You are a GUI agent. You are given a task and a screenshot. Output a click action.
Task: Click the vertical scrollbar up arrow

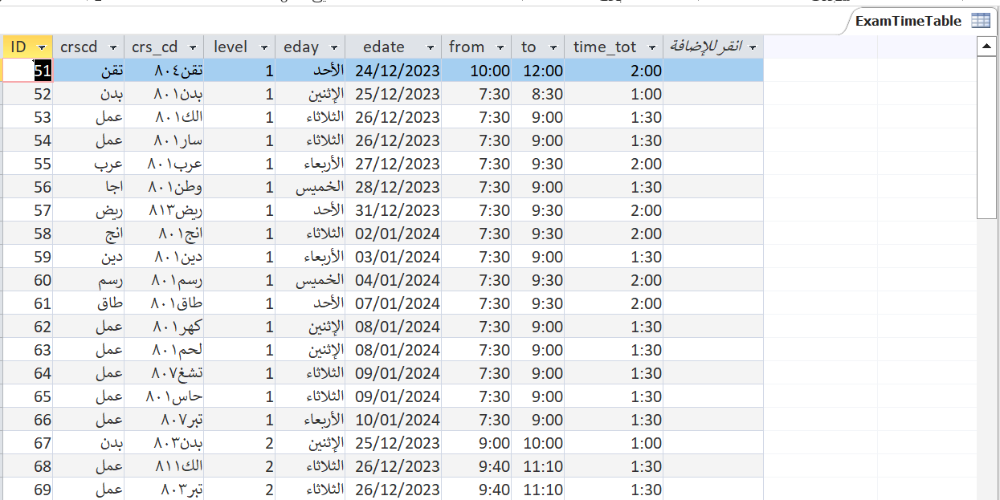click(987, 46)
